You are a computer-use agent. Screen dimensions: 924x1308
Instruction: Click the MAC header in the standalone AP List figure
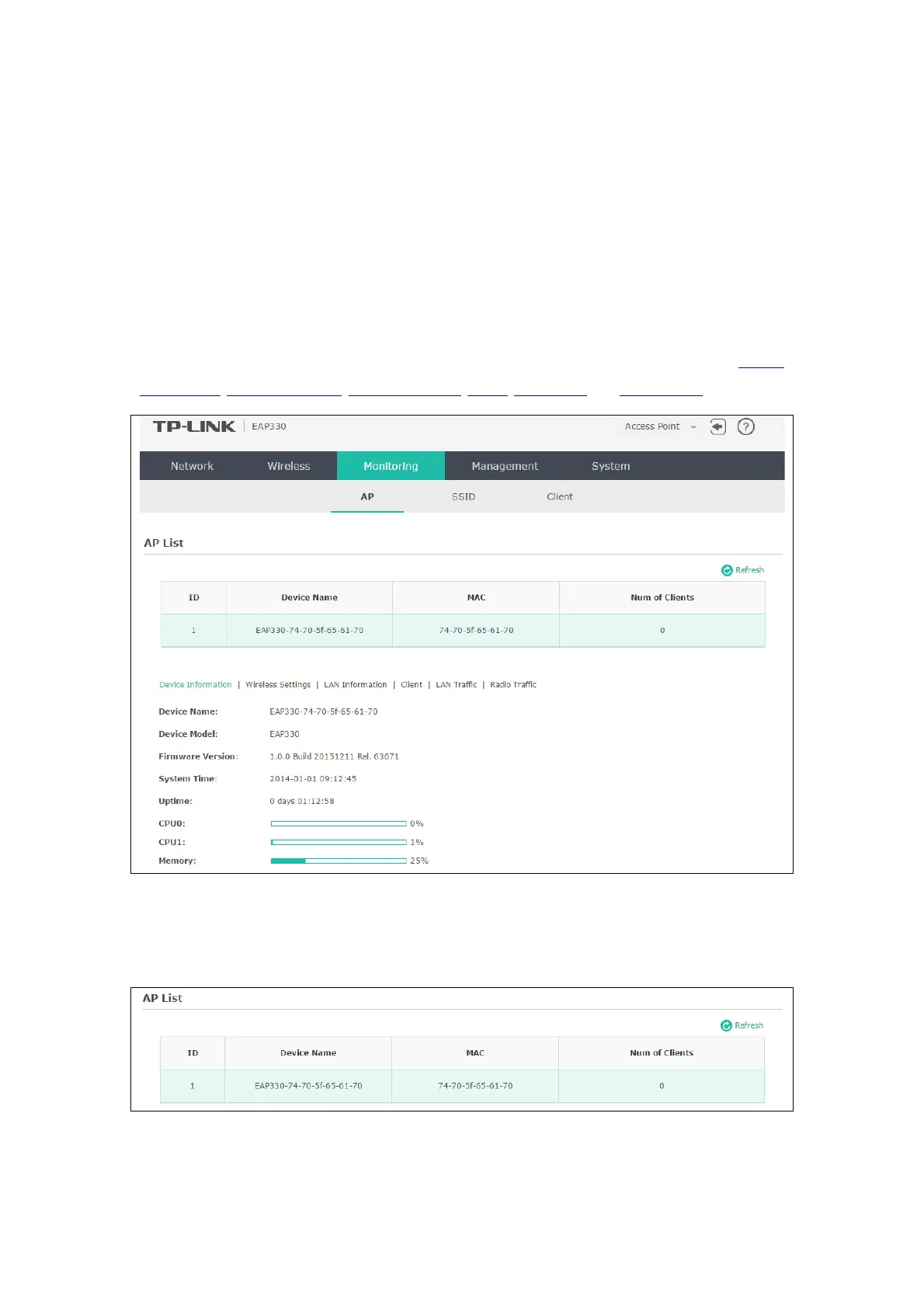(x=475, y=1052)
